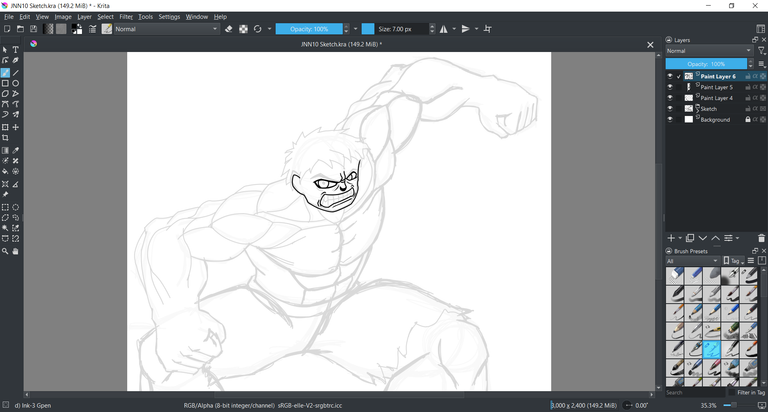This screenshot has width=768, height=412.
Task: Hide the Sketch layer
Action: [x=670, y=108]
